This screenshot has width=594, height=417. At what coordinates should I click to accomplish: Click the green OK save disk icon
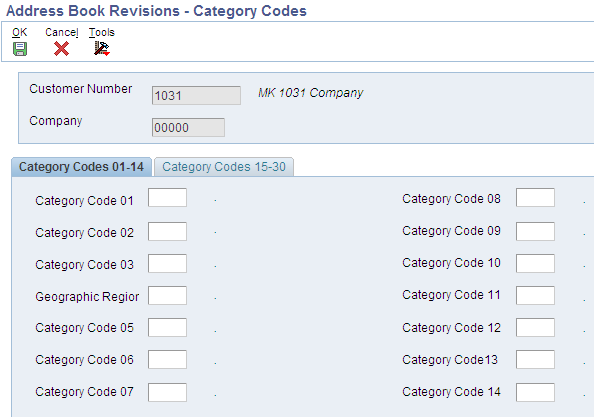20,49
